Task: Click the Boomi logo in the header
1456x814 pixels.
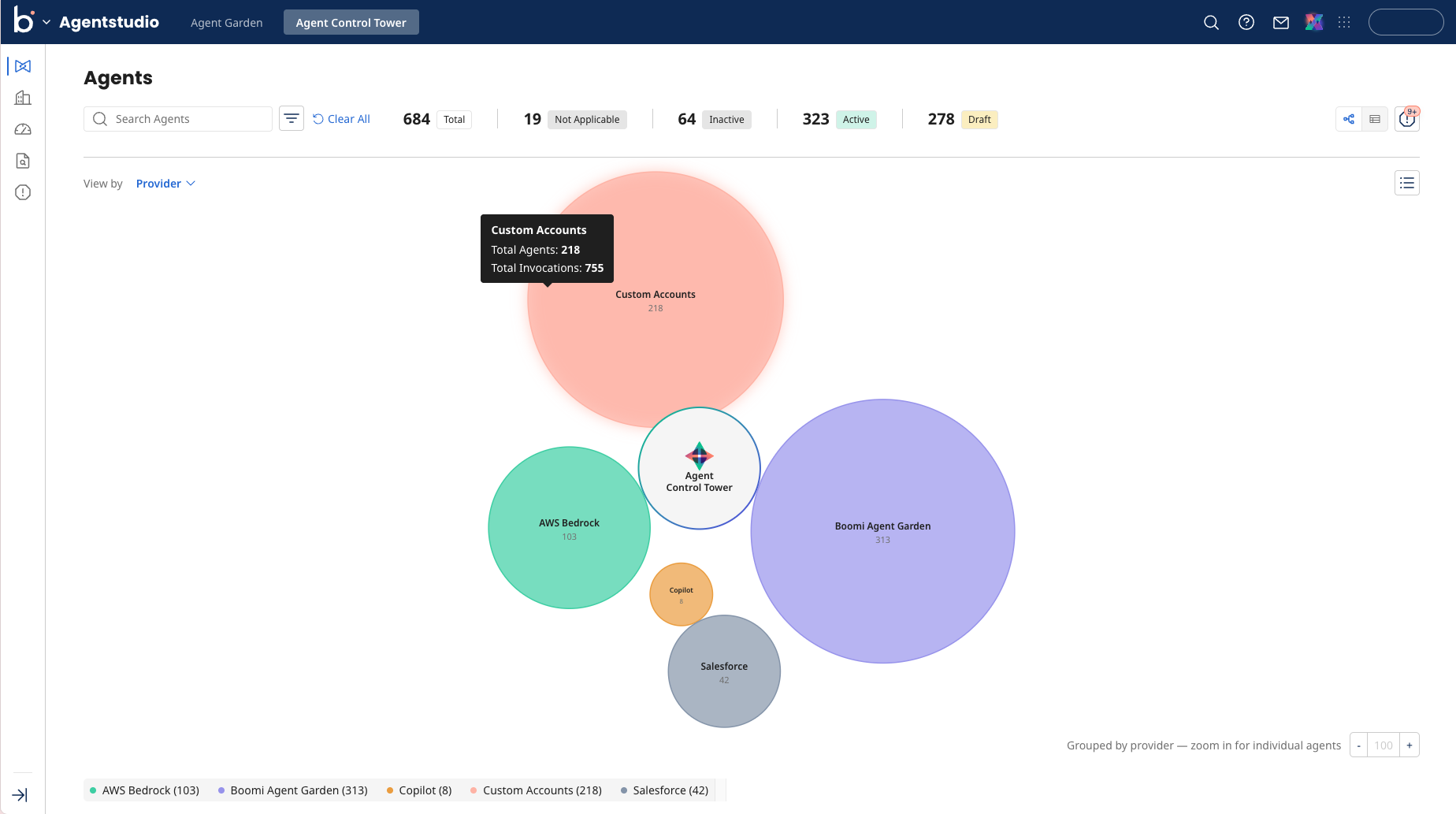Action: [24, 21]
